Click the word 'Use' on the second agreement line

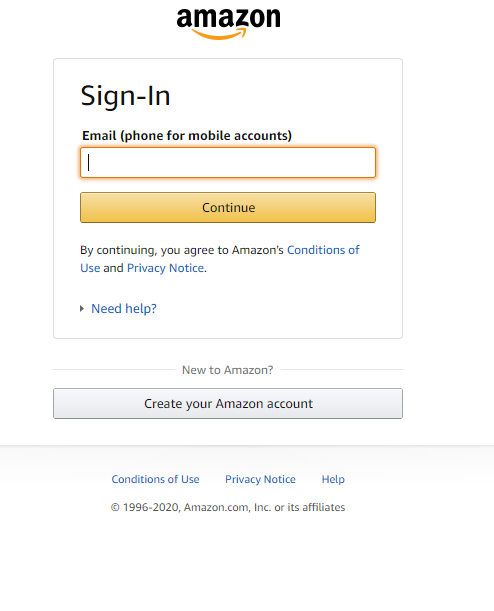tap(90, 268)
